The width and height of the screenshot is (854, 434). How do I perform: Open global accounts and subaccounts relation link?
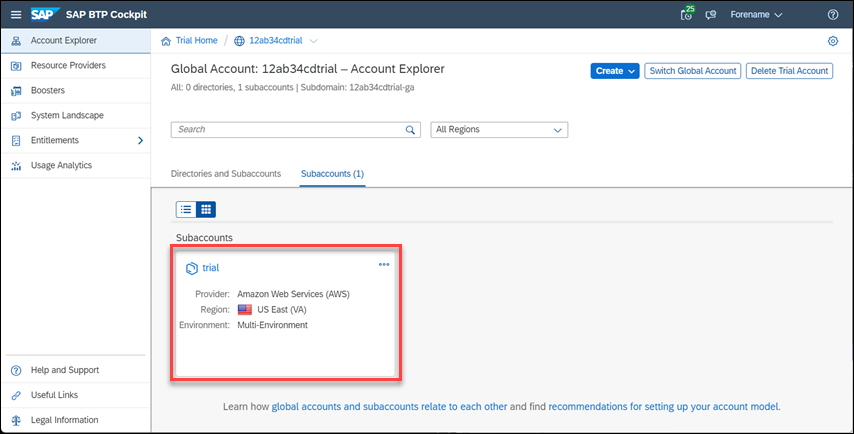point(389,407)
